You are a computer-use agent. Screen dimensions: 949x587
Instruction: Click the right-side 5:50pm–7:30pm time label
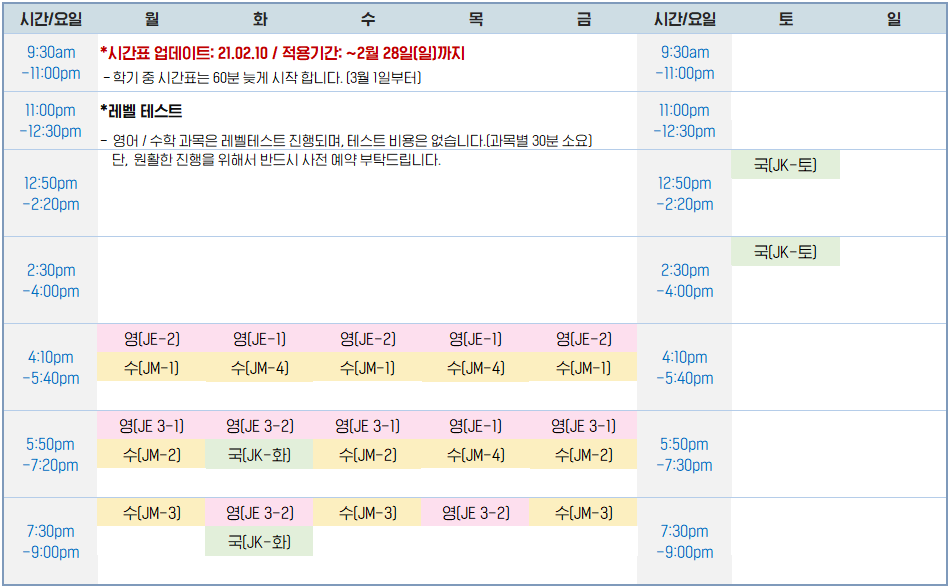click(x=685, y=454)
